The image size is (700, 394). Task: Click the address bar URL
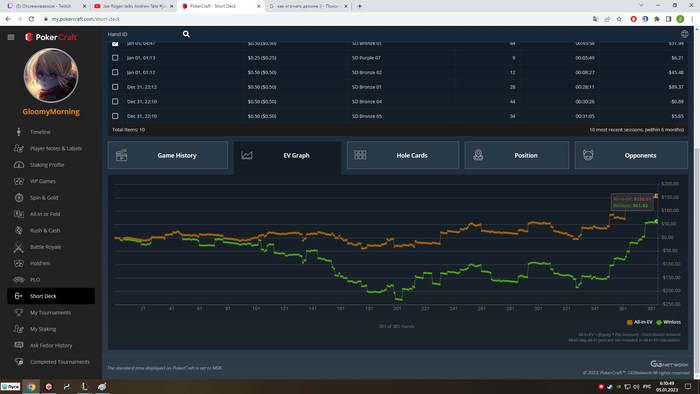click(85, 19)
